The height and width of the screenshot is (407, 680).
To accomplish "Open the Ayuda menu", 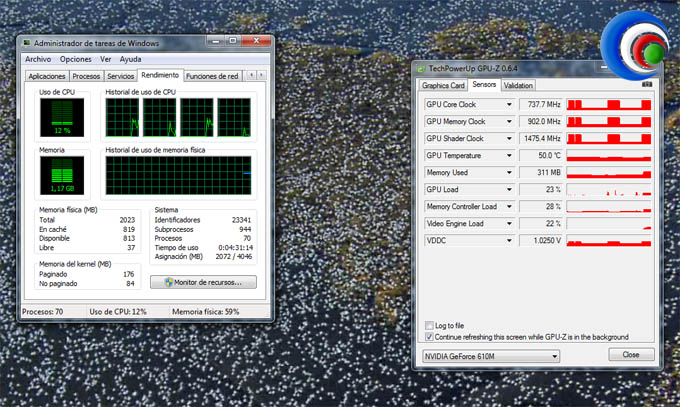I will [x=130, y=59].
